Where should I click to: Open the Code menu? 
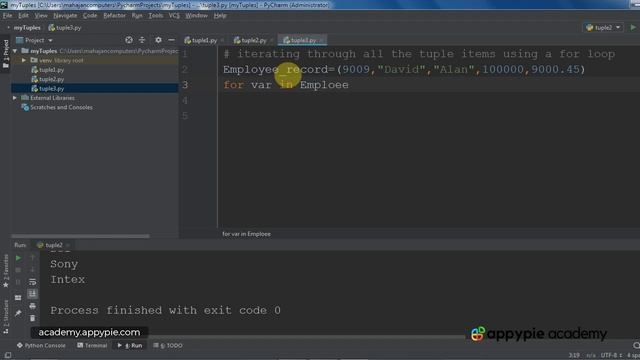click(90, 16)
